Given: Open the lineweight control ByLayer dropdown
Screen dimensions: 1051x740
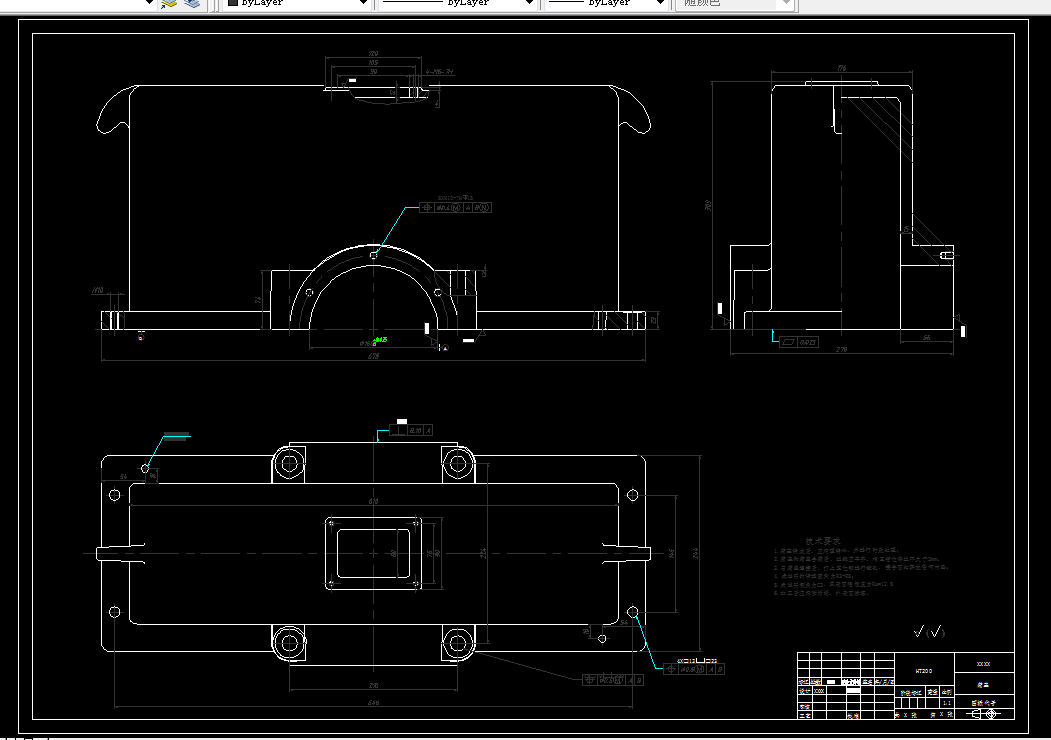Looking at the screenshot, I should [606, 3].
